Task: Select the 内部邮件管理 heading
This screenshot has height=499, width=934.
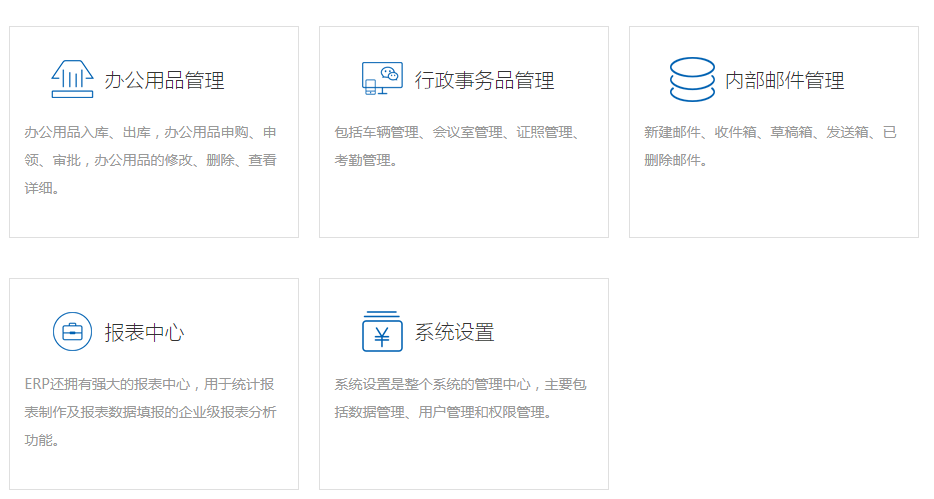Action: tap(784, 80)
